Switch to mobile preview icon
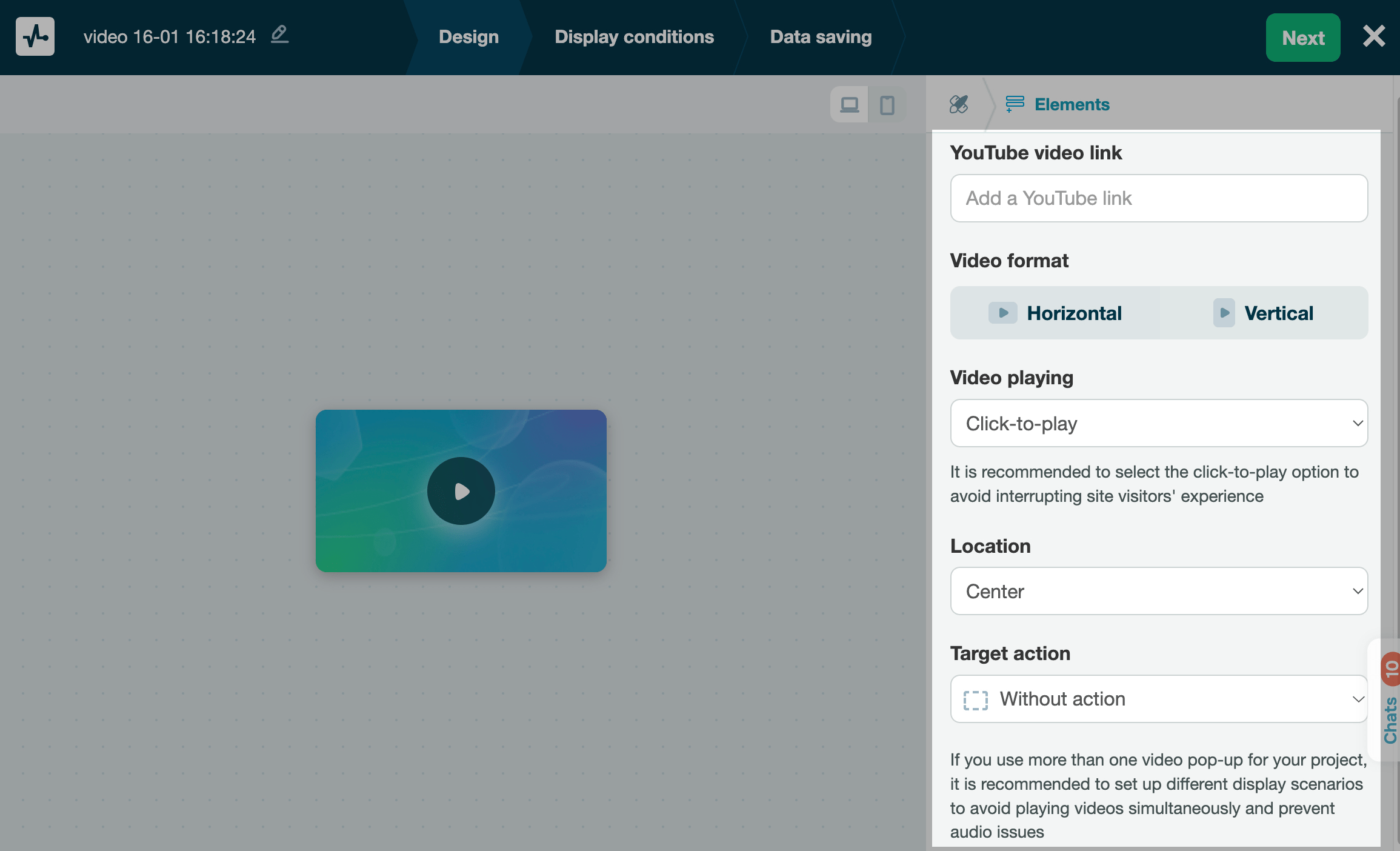Viewport: 1400px width, 851px height. 887,105
